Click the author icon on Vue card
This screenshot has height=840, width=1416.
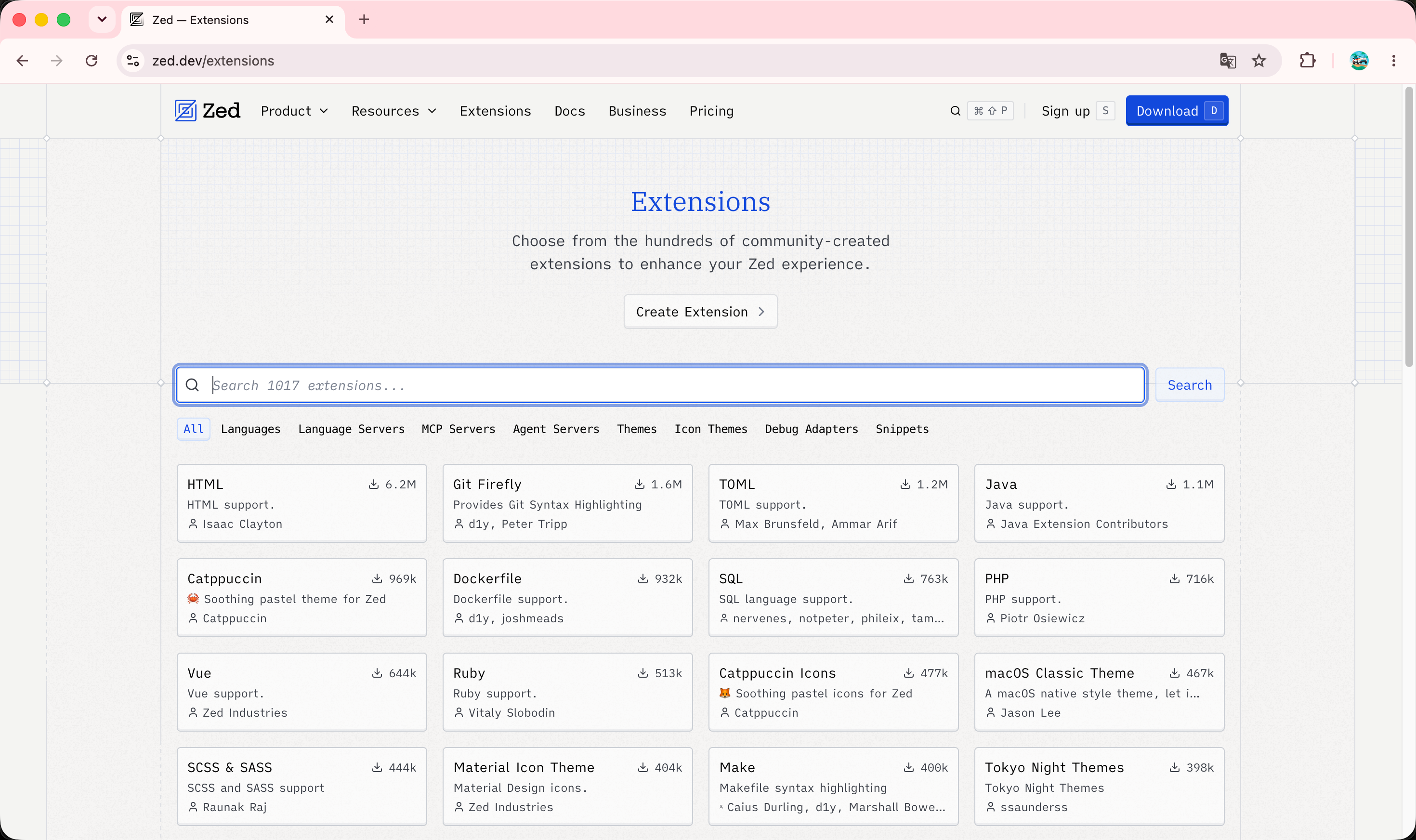click(x=193, y=713)
